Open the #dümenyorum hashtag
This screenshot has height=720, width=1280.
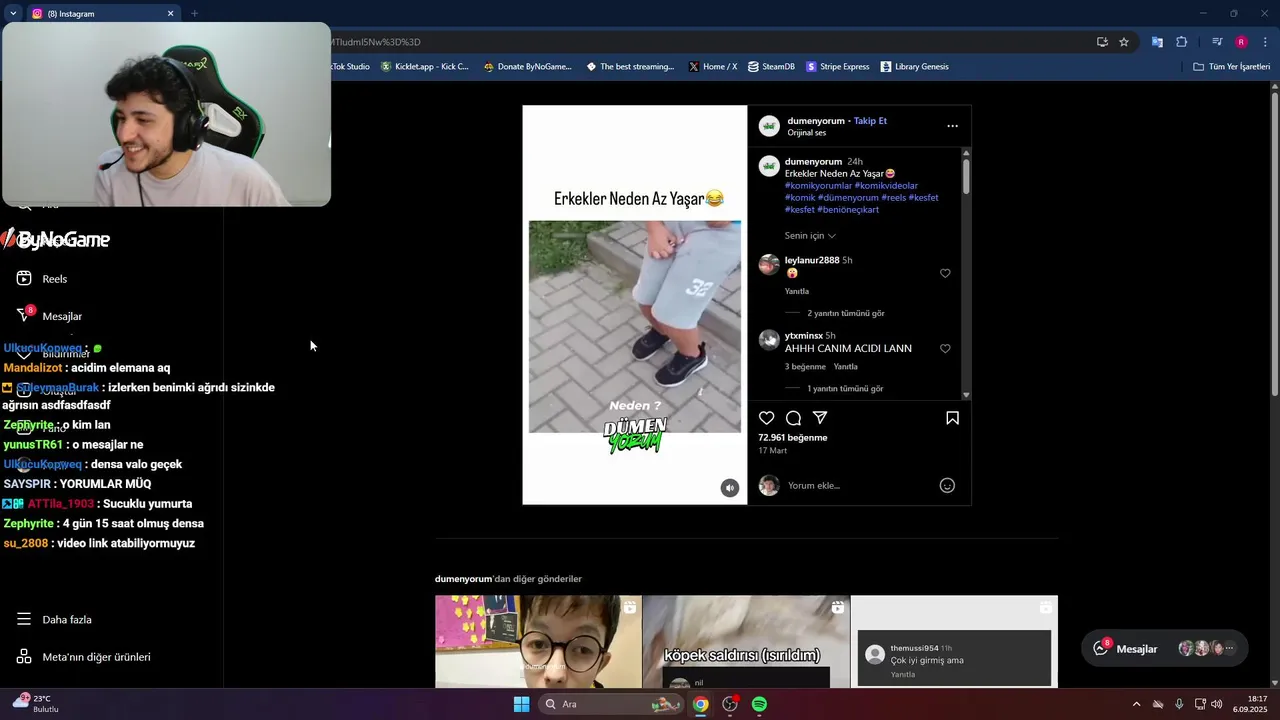(x=848, y=197)
